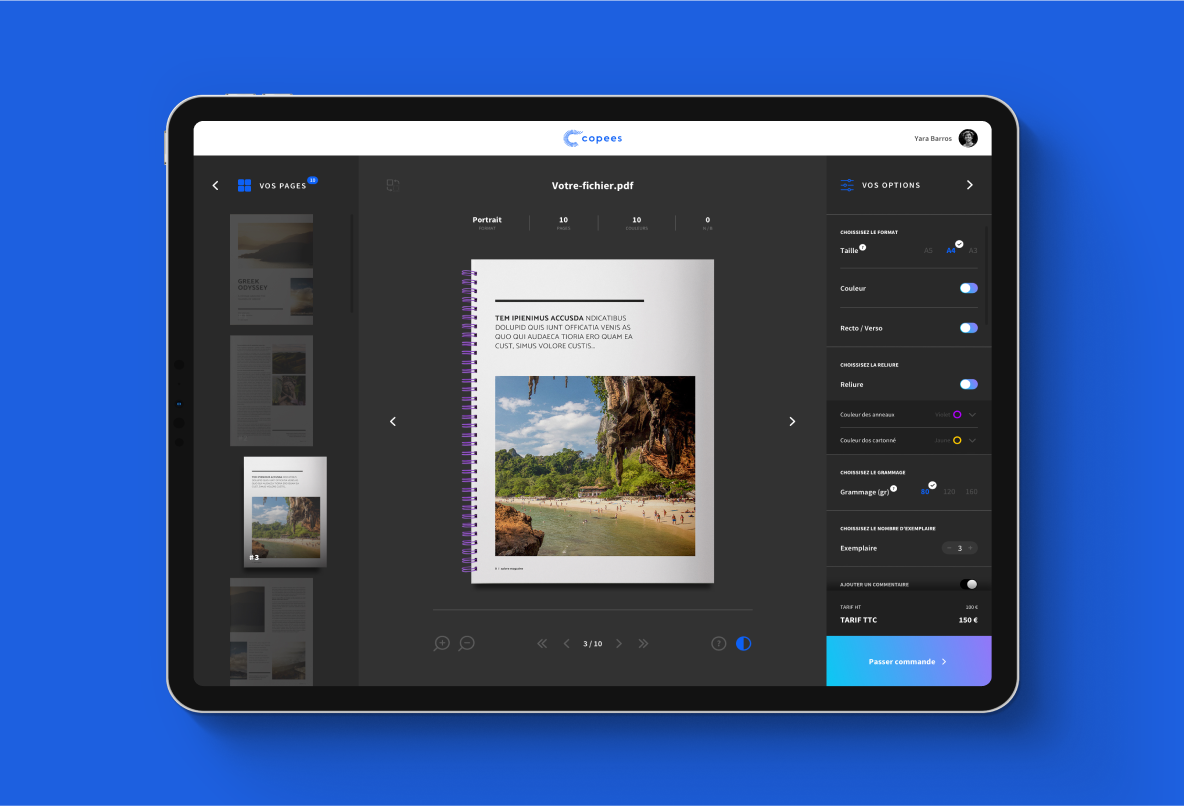Toggle the Reliure binding switch
This screenshot has width=1184, height=806.
tap(968, 384)
